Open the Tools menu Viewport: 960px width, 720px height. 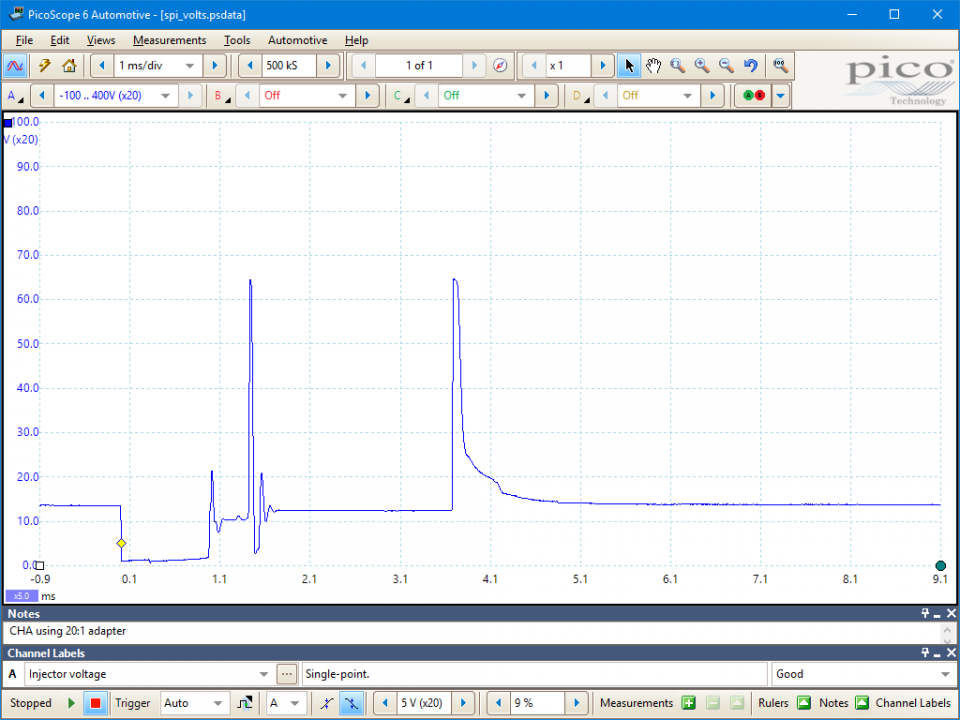(237, 40)
